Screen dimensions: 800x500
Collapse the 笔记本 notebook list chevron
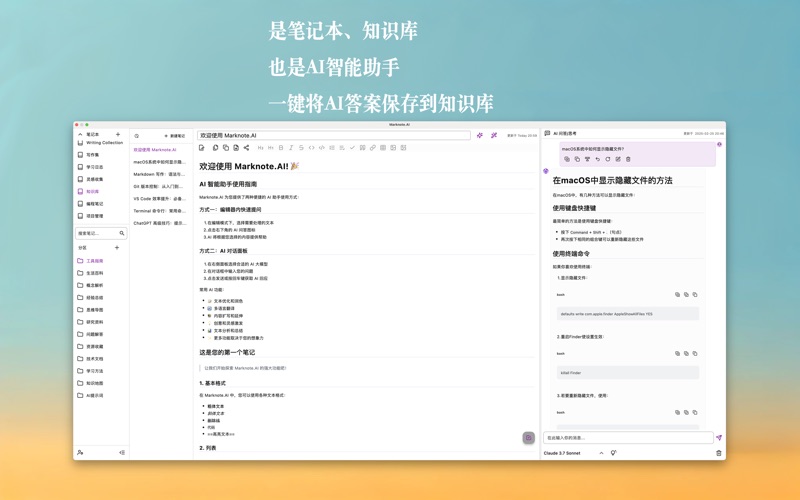[80, 134]
